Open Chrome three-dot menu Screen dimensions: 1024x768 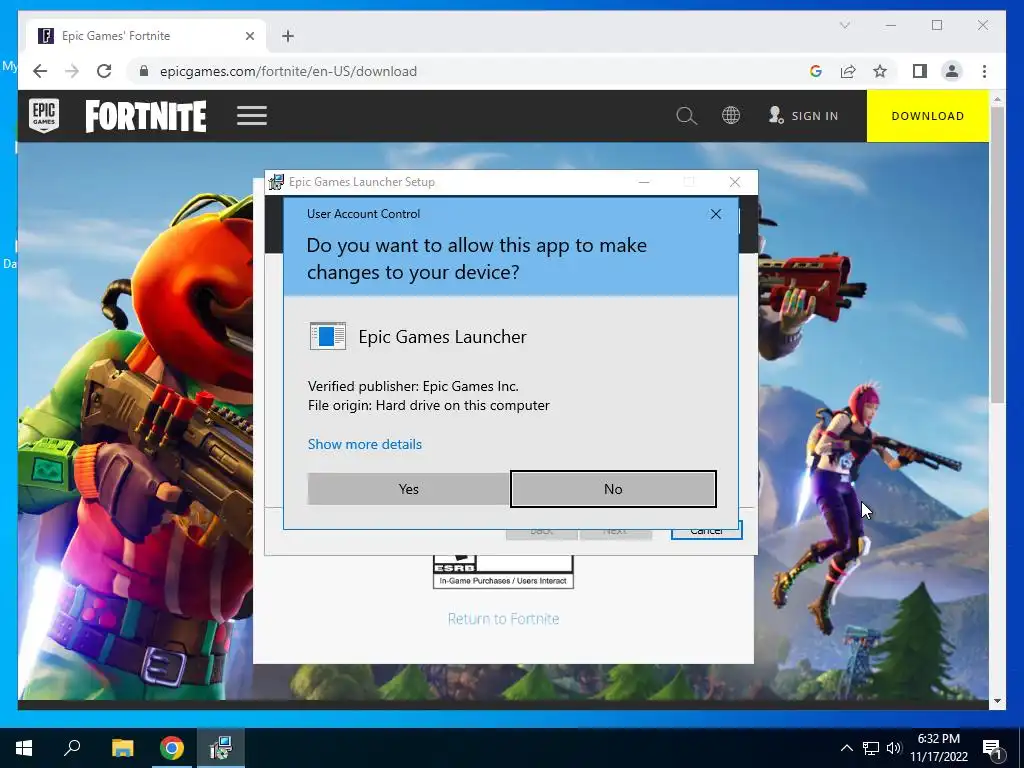pos(984,71)
